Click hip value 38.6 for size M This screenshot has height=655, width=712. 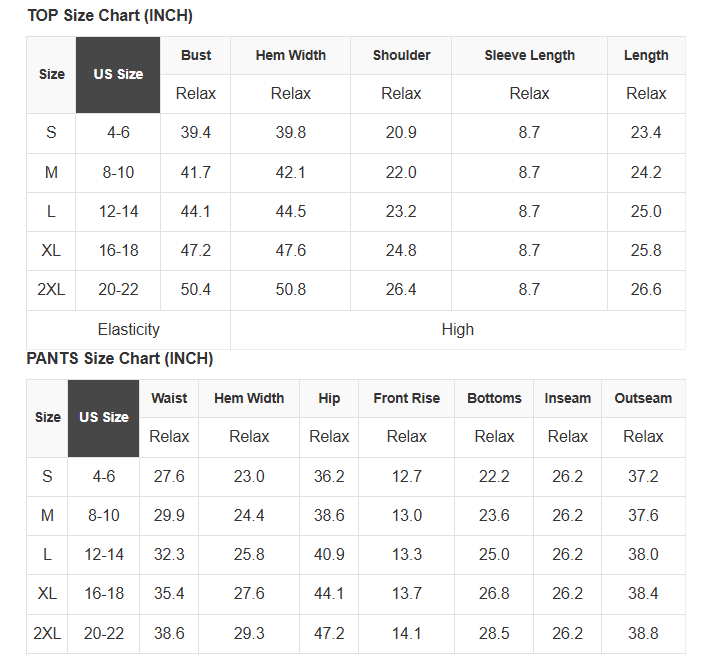pos(329,515)
